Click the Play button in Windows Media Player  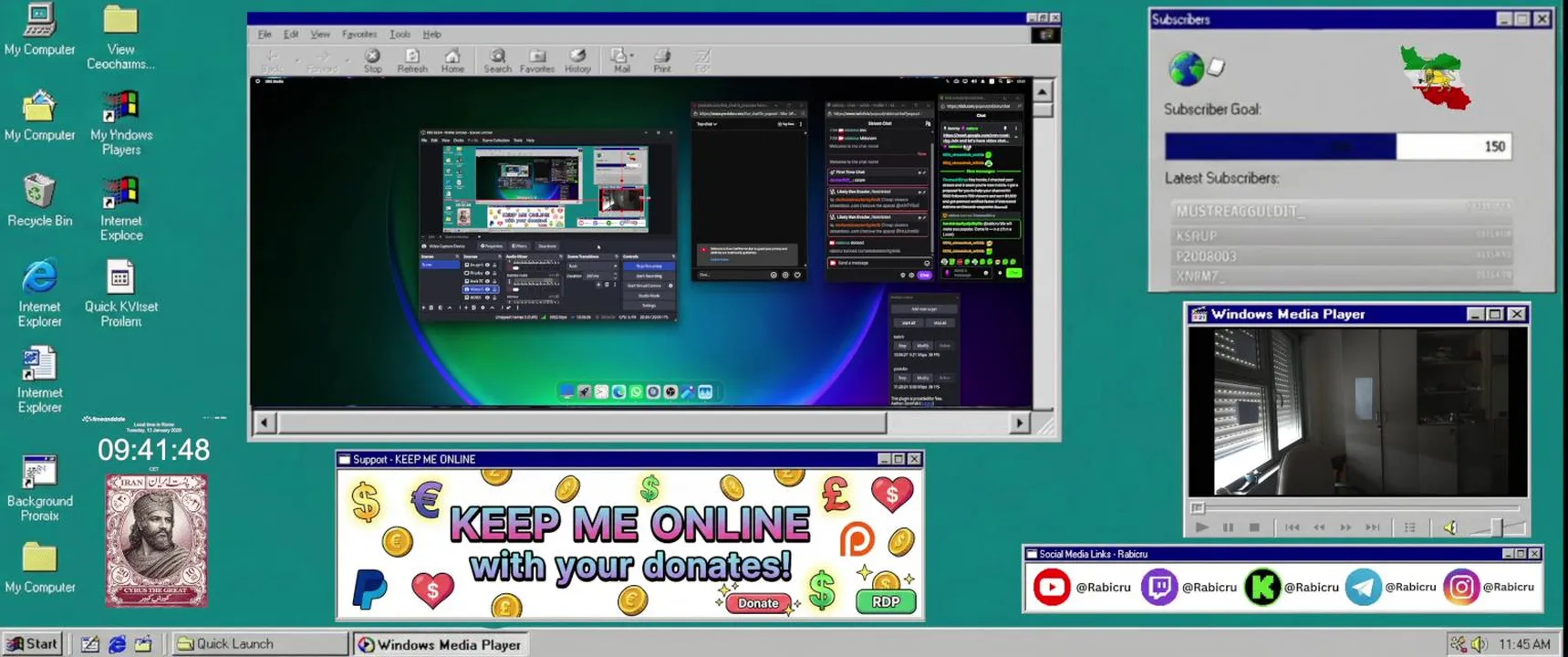pos(1202,527)
